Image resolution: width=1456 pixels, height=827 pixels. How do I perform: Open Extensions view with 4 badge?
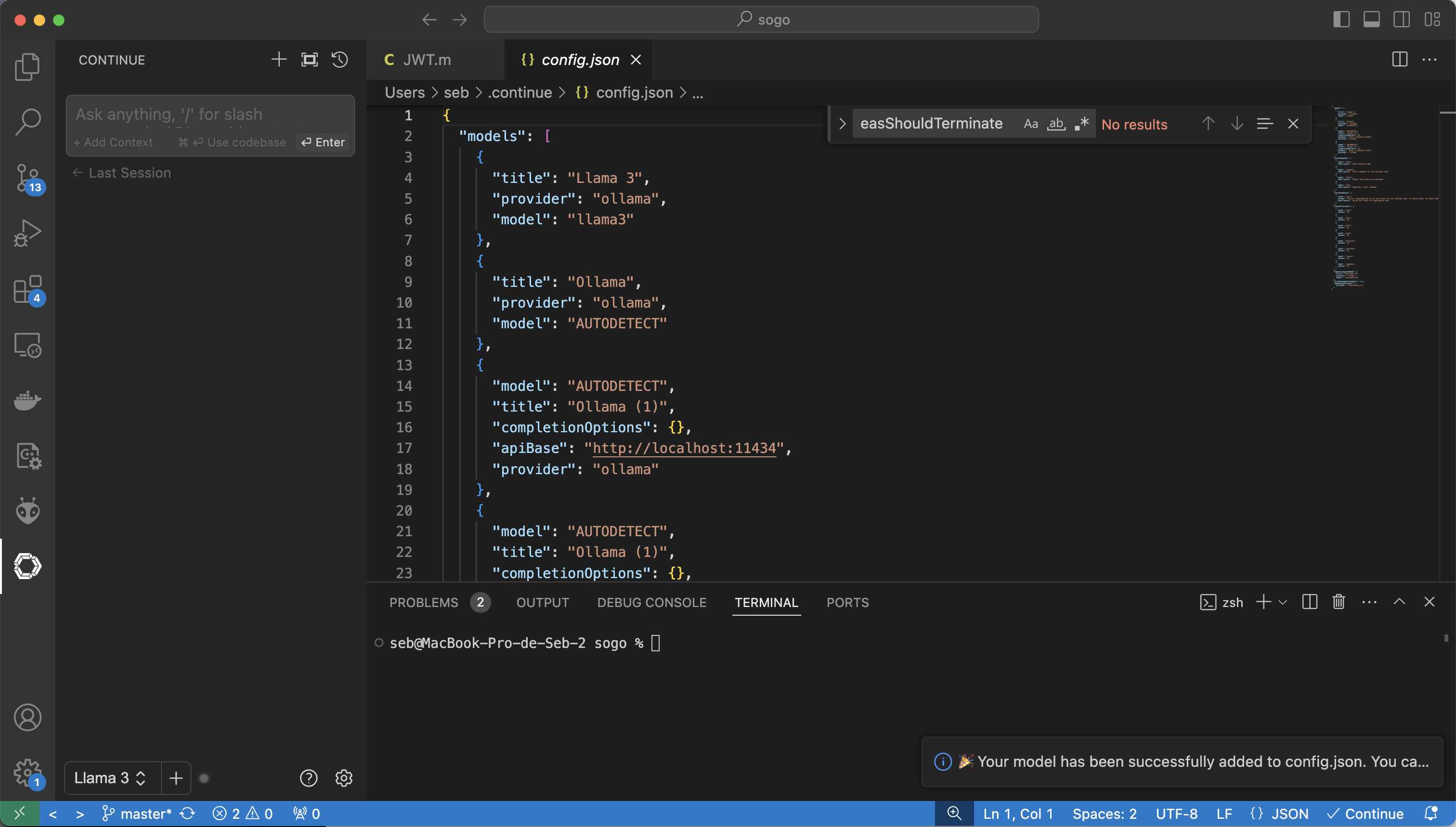pyautogui.click(x=27, y=290)
